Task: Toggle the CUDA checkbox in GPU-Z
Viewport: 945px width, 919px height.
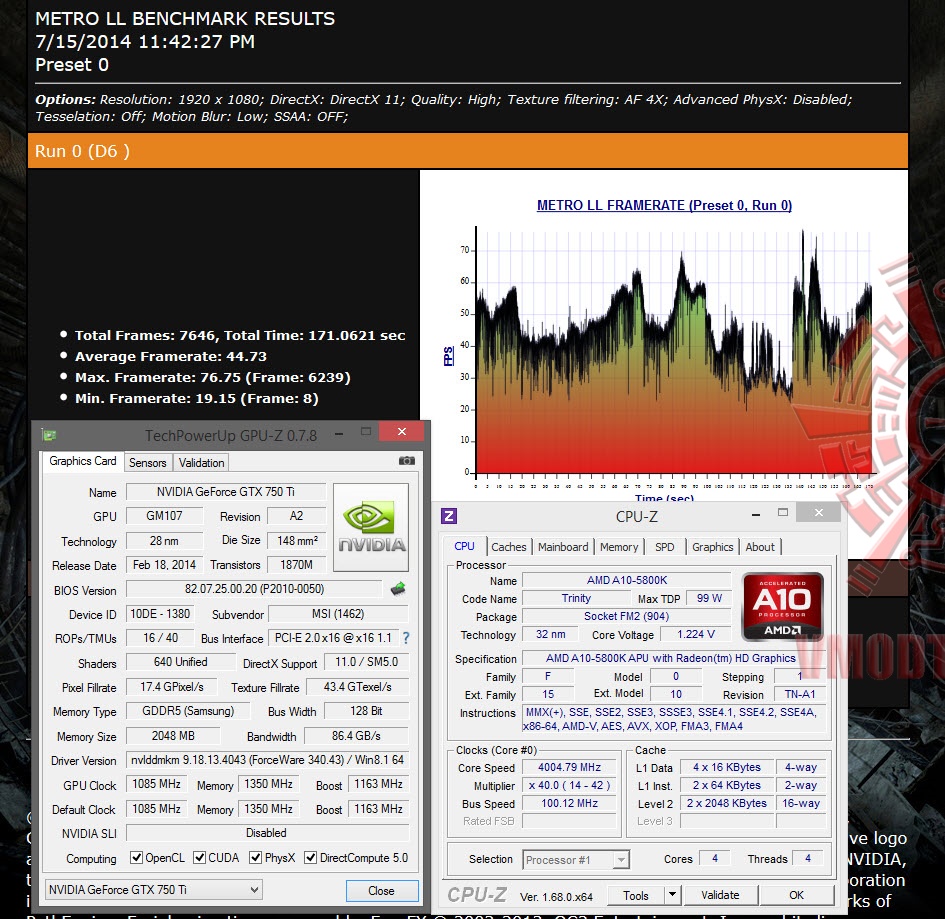Action: point(199,858)
